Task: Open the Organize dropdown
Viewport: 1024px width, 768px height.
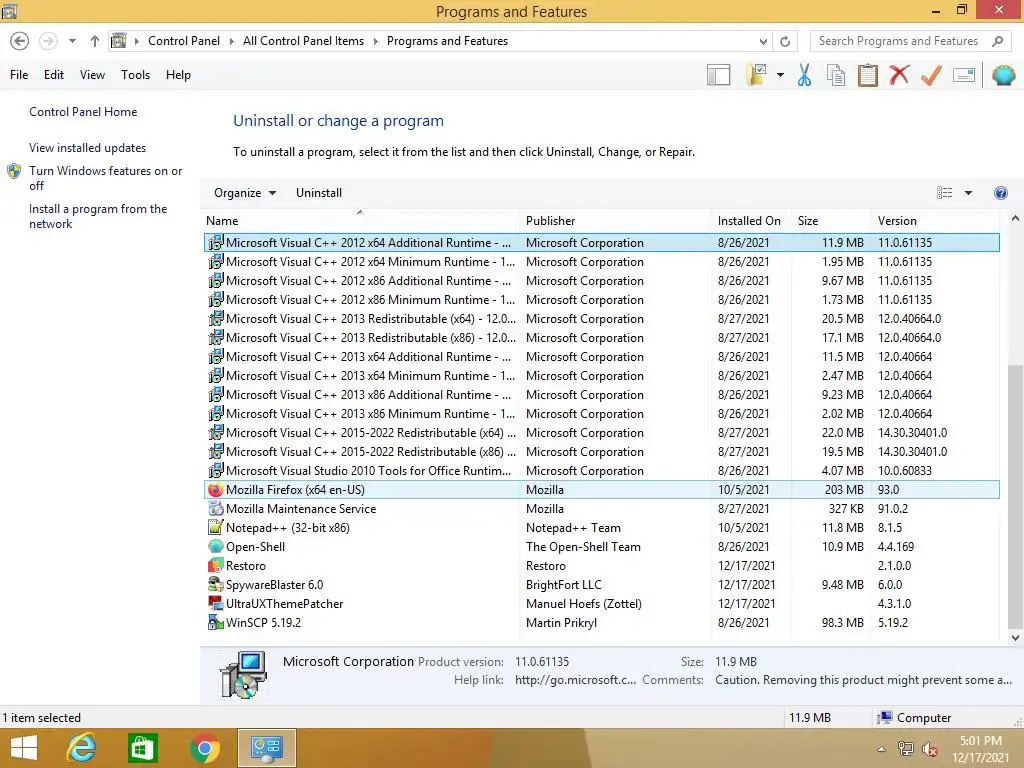Action: (x=245, y=193)
